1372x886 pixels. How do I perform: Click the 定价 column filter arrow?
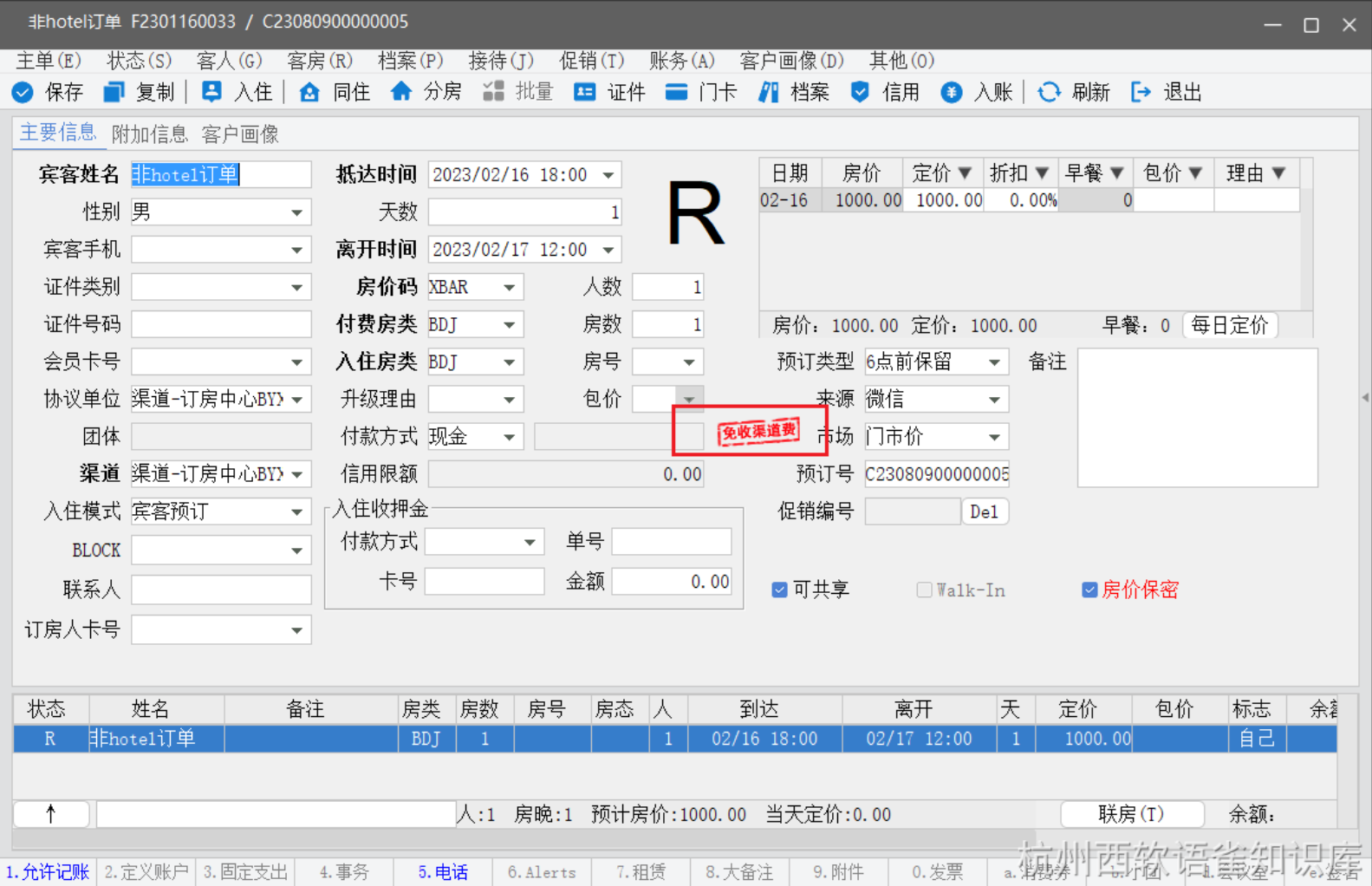click(x=965, y=173)
